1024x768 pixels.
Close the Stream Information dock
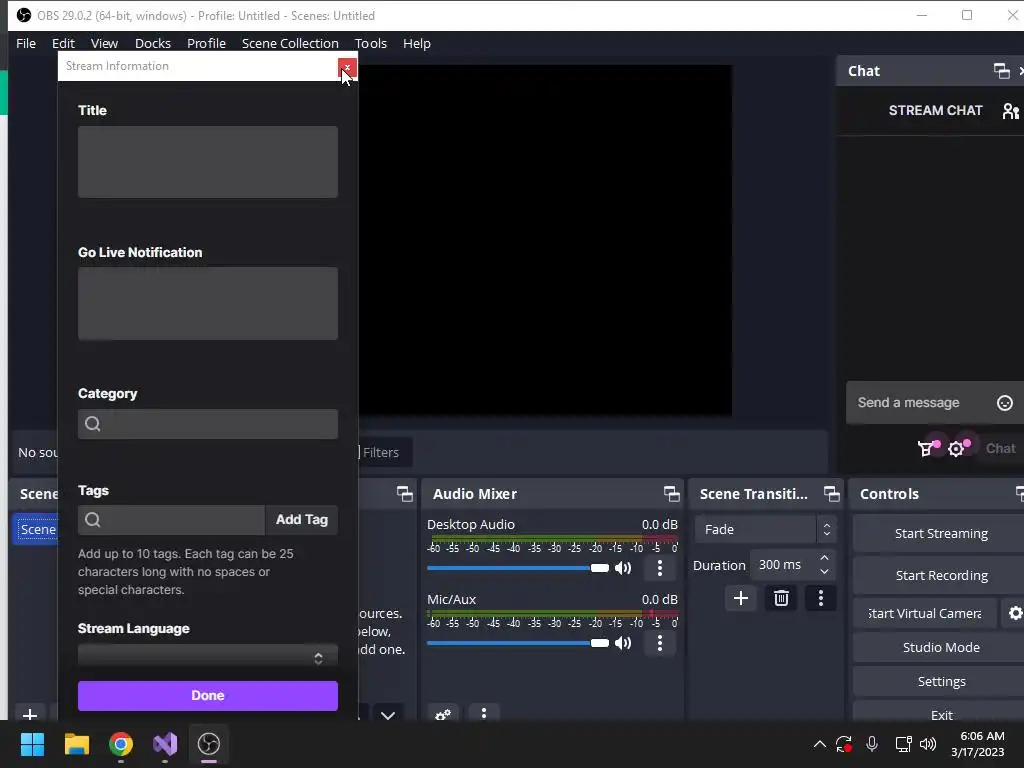(347, 67)
